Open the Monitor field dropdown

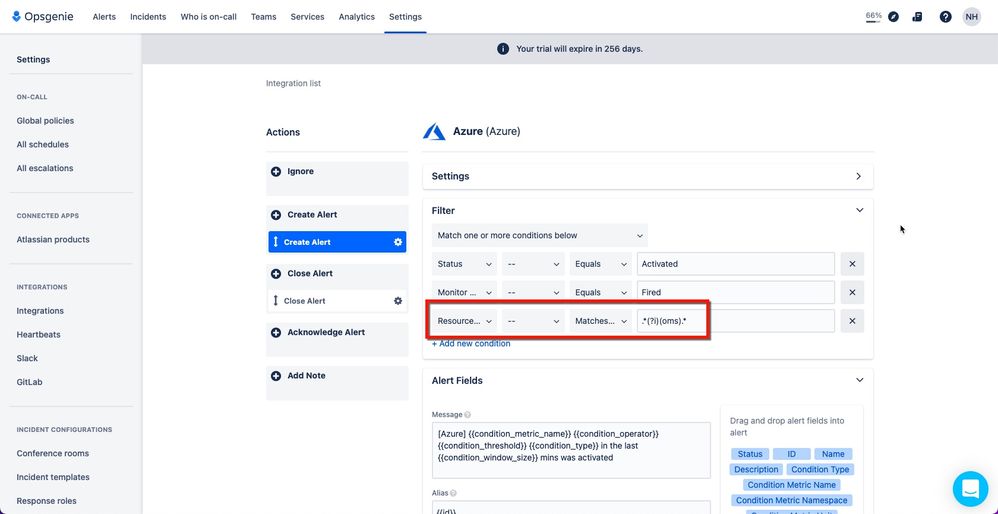465,293
